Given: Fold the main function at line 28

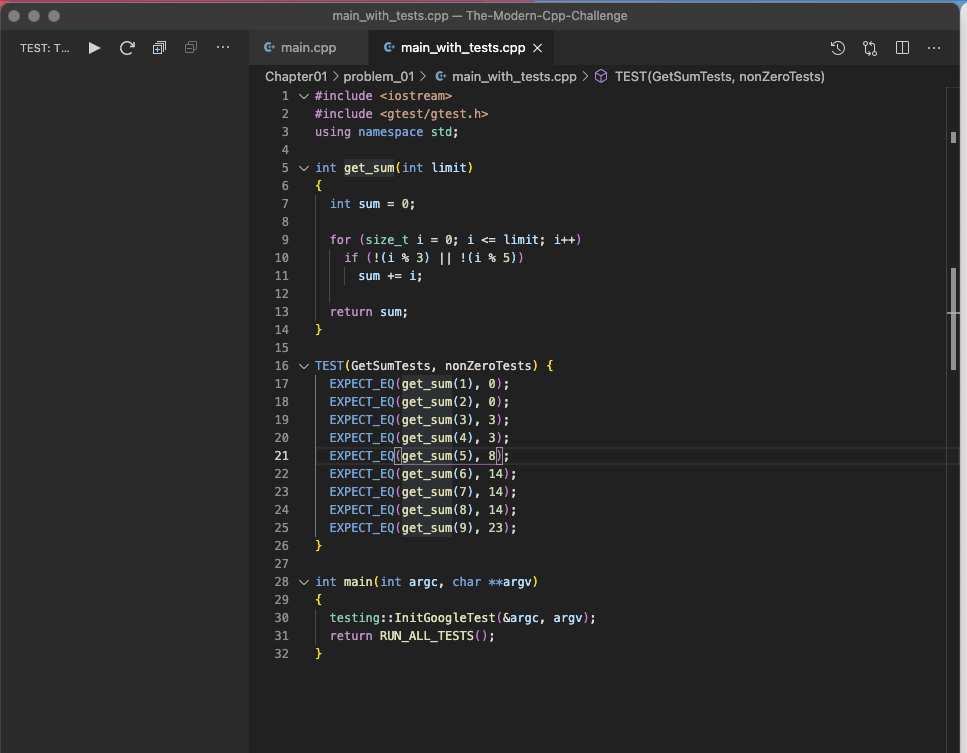Looking at the screenshot, I should [x=304, y=582].
